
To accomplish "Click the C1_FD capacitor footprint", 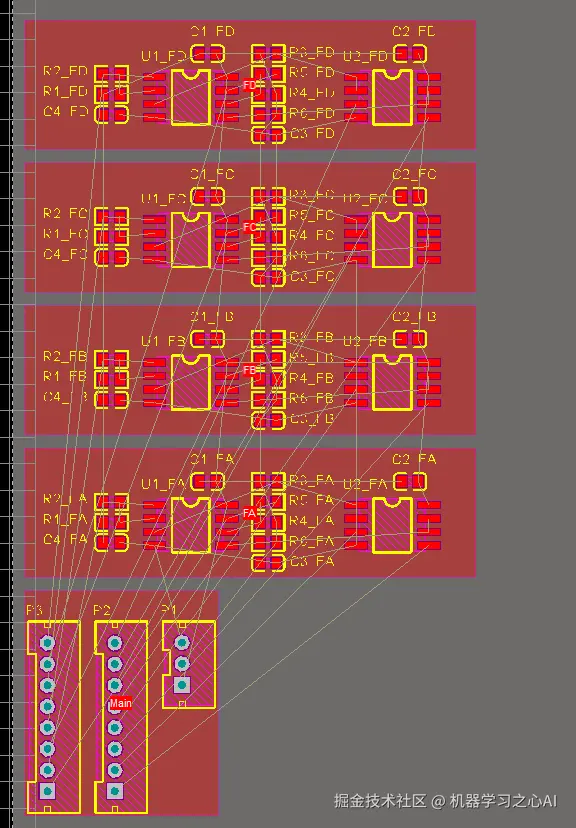I will pyautogui.click(x=207, y=54).
